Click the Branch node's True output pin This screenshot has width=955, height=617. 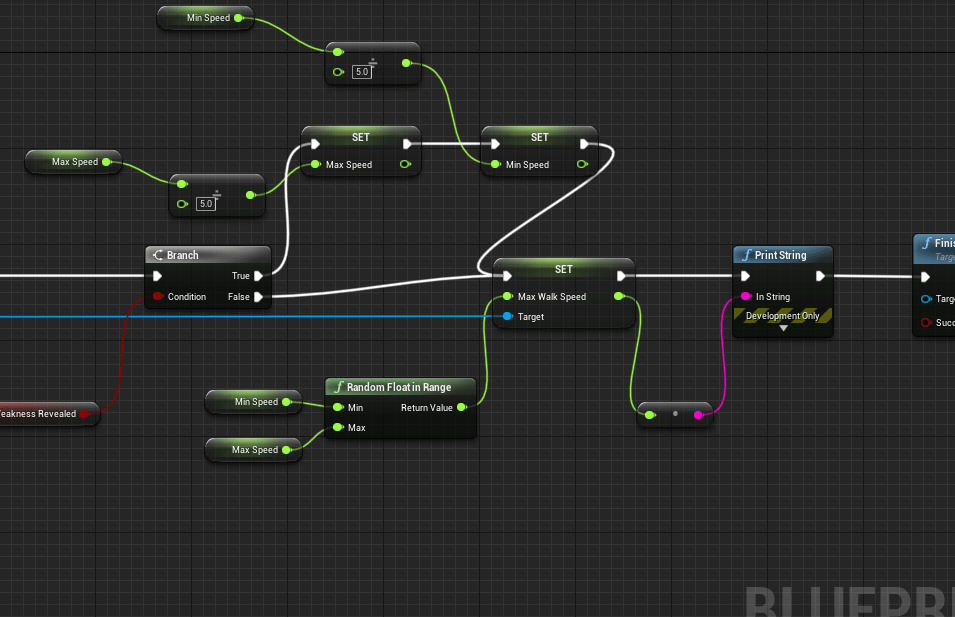259,276
